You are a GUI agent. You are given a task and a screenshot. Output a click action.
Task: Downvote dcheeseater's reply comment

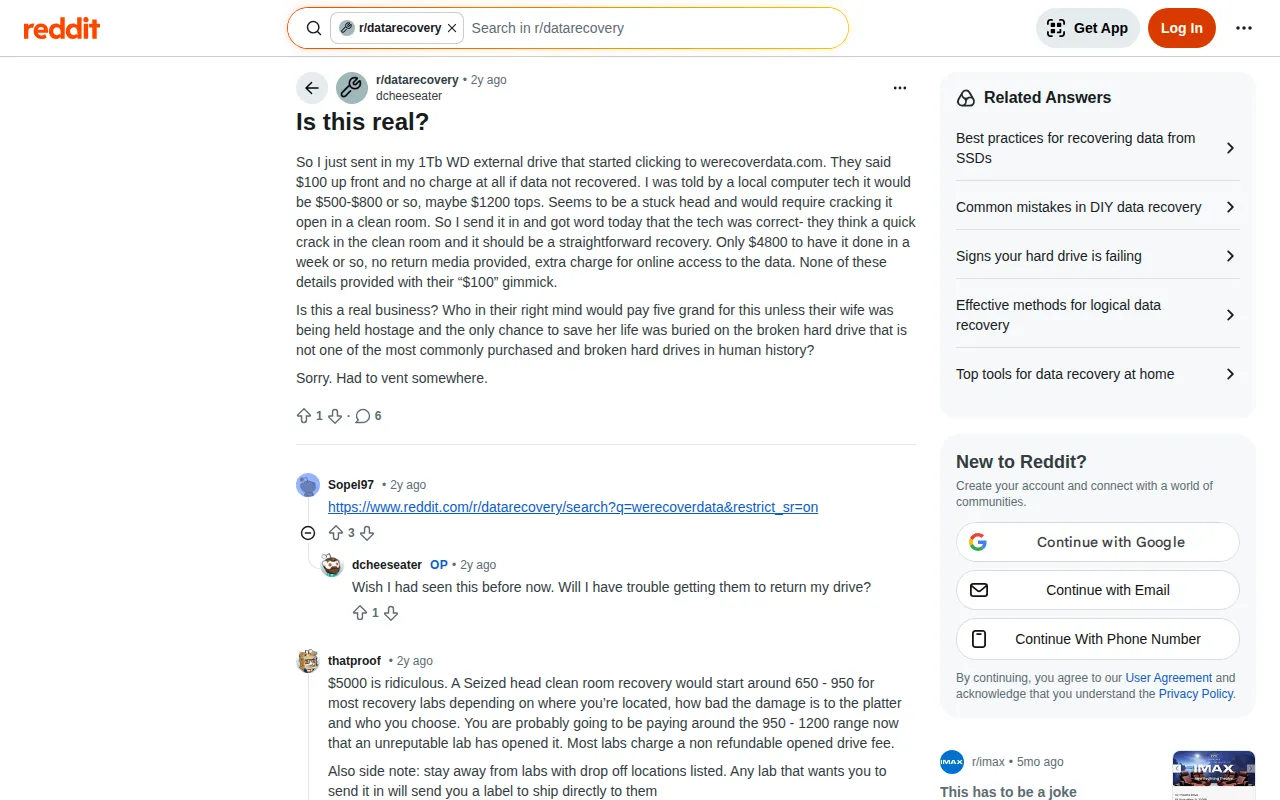(391, 613)
